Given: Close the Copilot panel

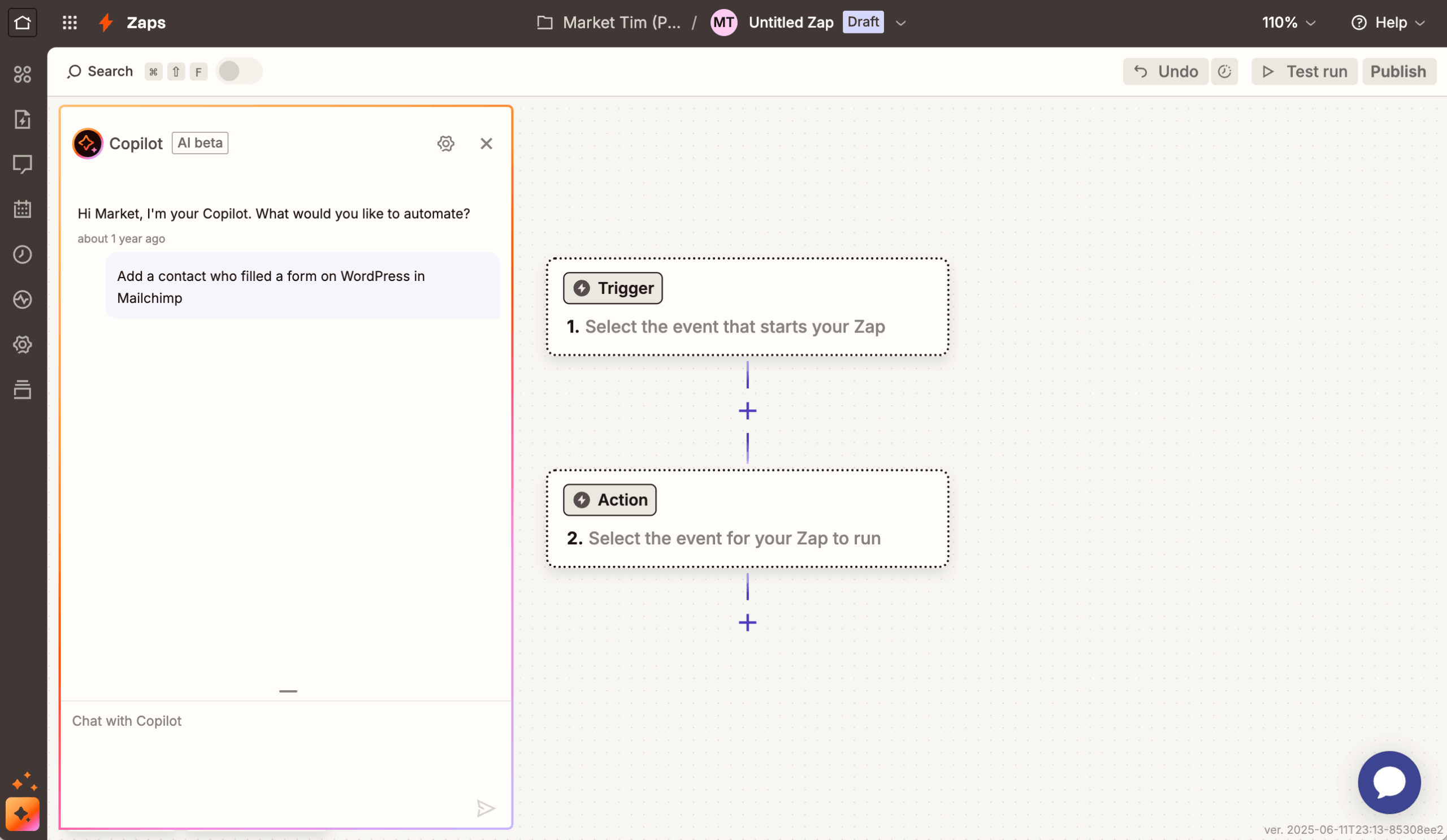Looking at the screenshot, I should [486, 144].
